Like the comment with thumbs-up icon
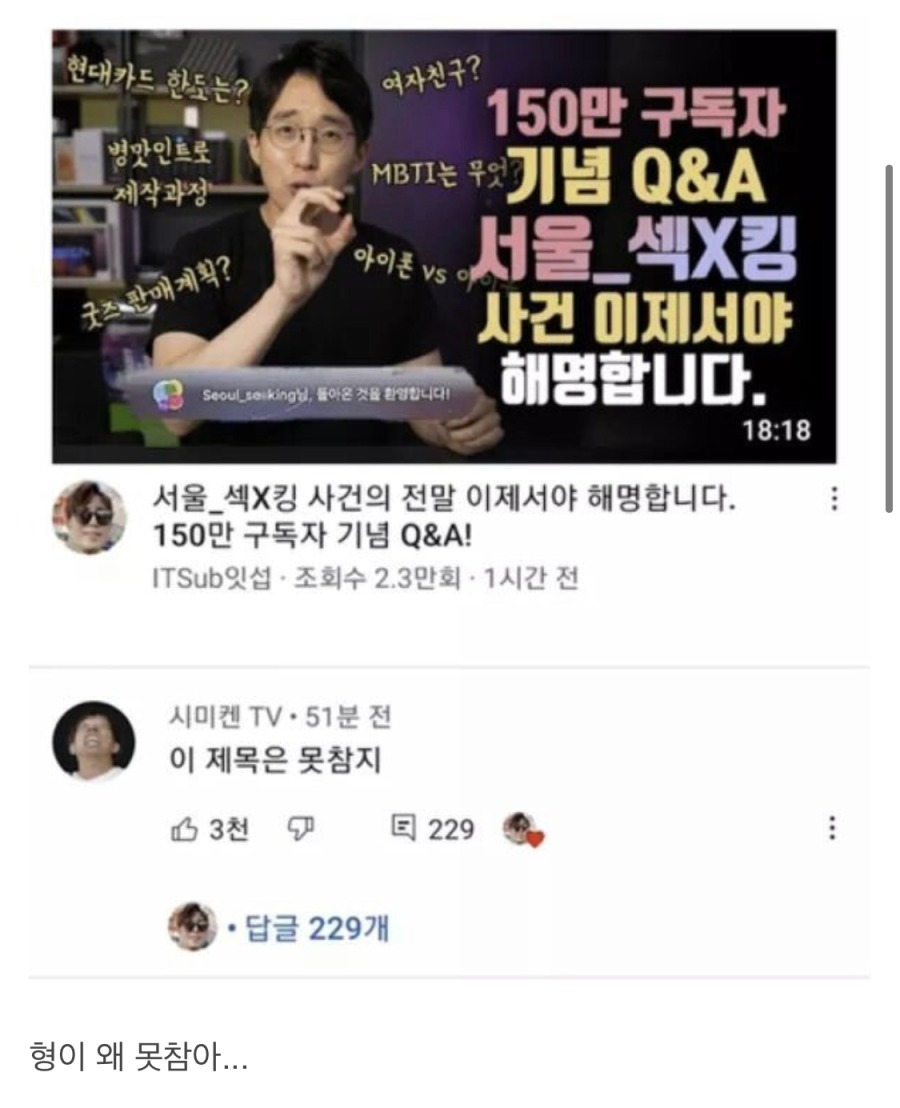The width and height of the screenshot is (900, 1108). click(184, 829)
